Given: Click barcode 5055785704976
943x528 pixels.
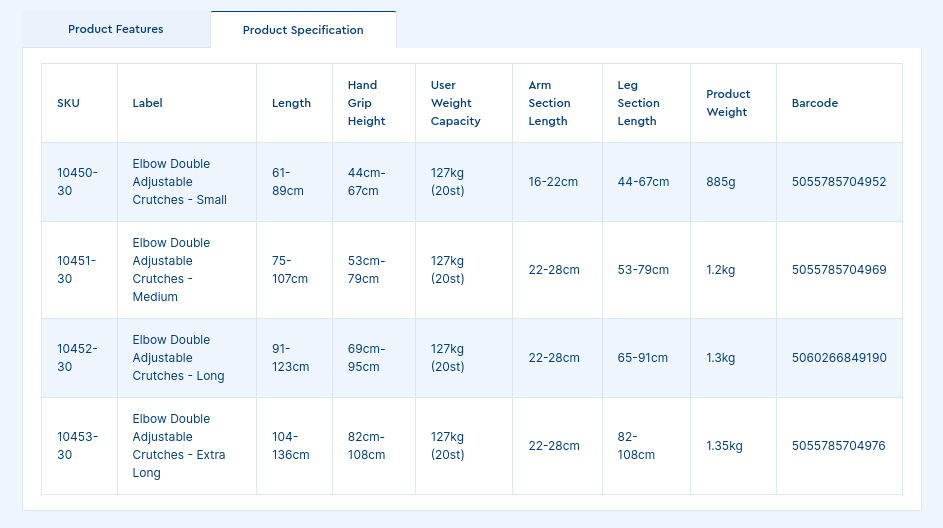Looking at the screenshot, I should coord(839,446).
